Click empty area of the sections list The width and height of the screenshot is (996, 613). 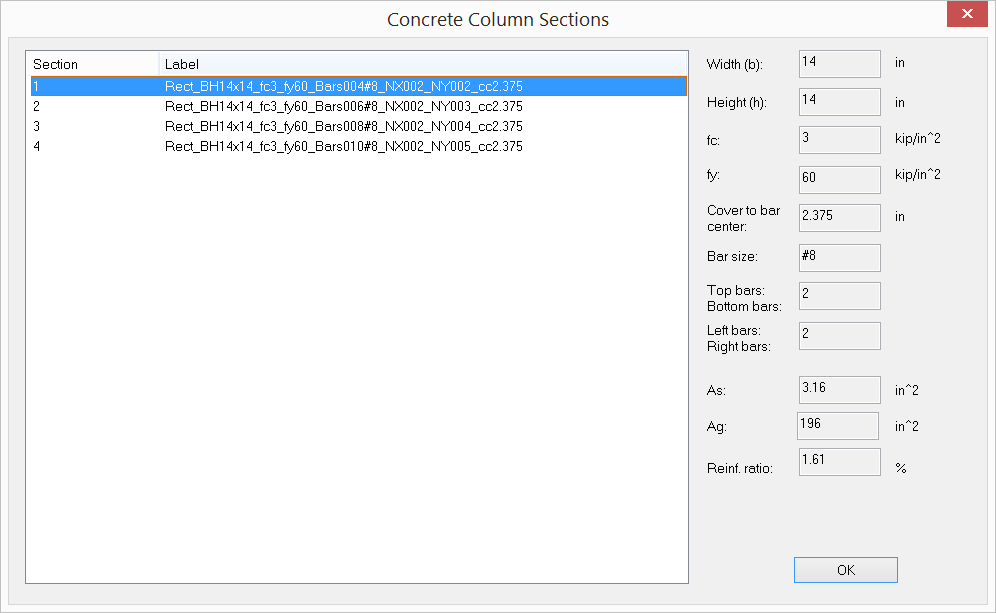[x=356, y=380]
